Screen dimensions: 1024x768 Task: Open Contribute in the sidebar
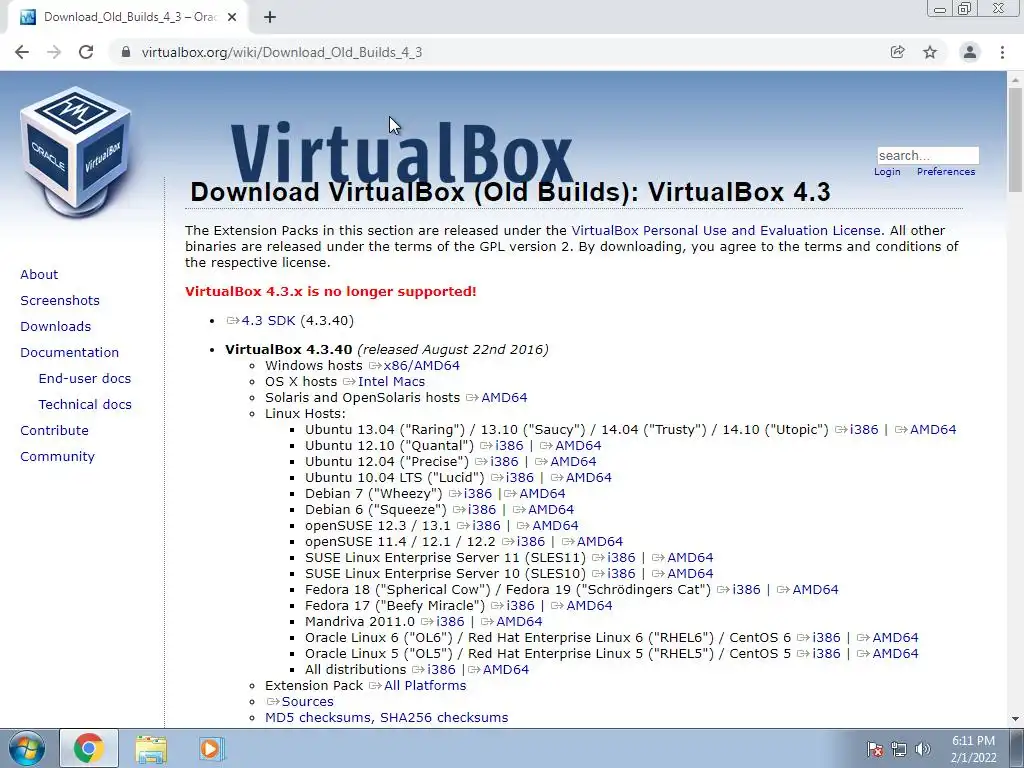tap(54, 431)
